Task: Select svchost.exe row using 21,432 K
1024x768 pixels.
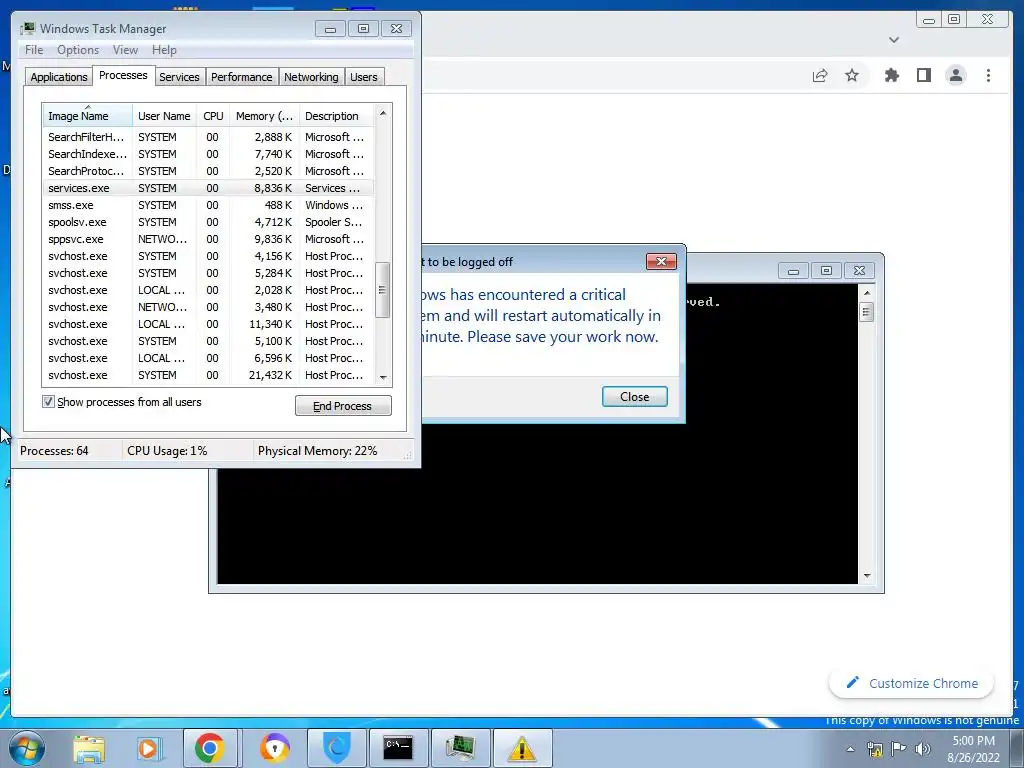Action: point(208,375)
